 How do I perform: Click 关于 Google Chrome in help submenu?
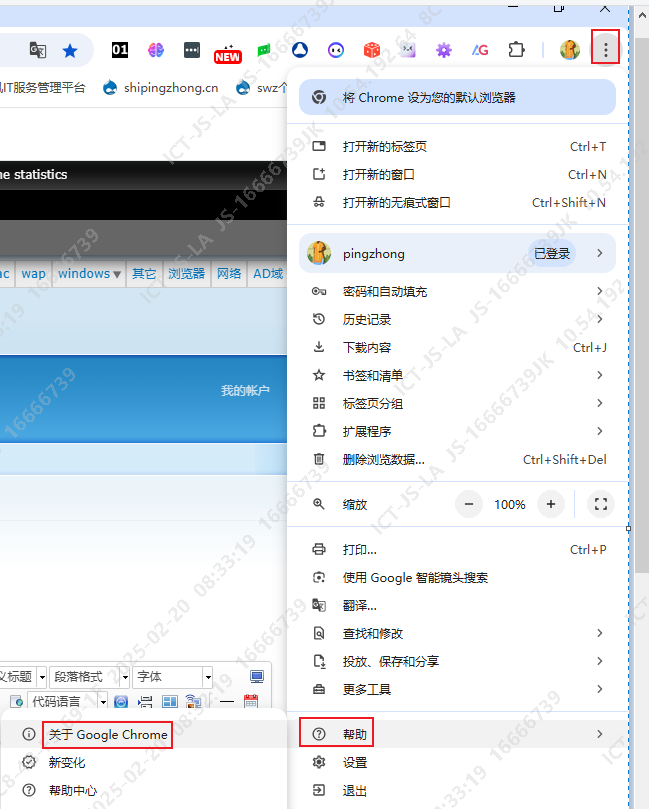click(x=143, y=734)
